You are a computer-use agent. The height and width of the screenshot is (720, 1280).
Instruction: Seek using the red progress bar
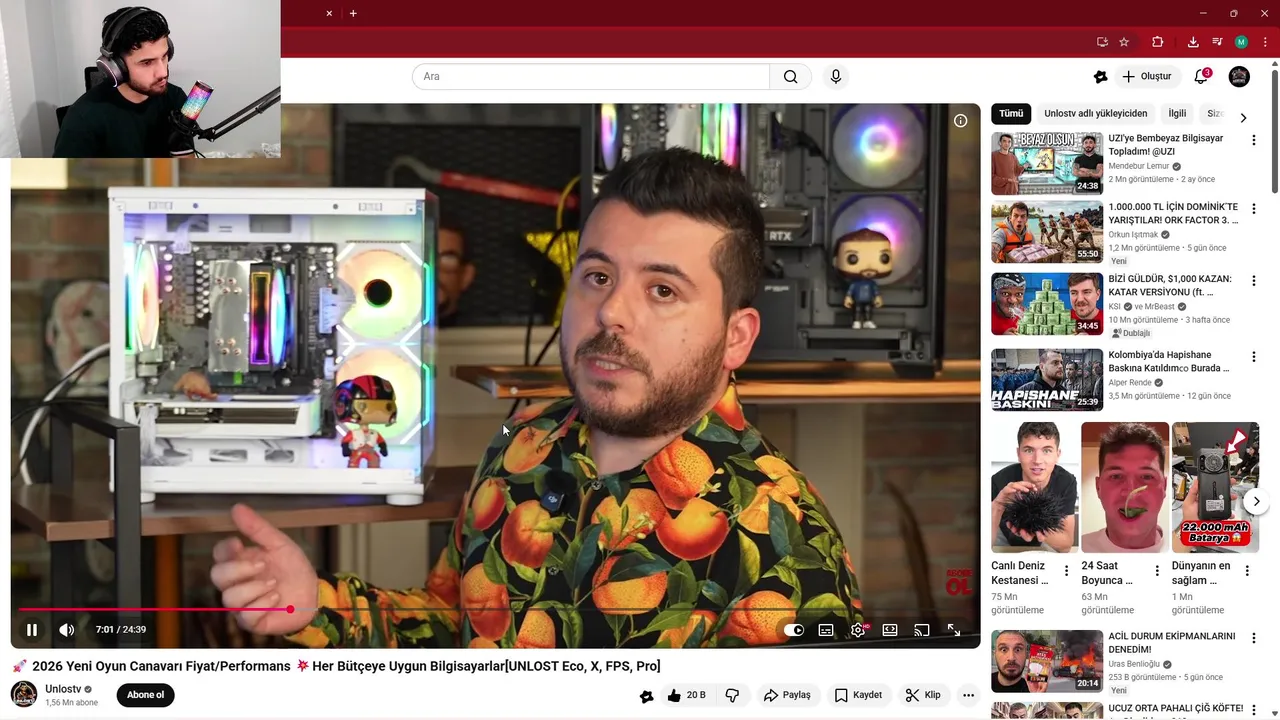click(495, 609)
